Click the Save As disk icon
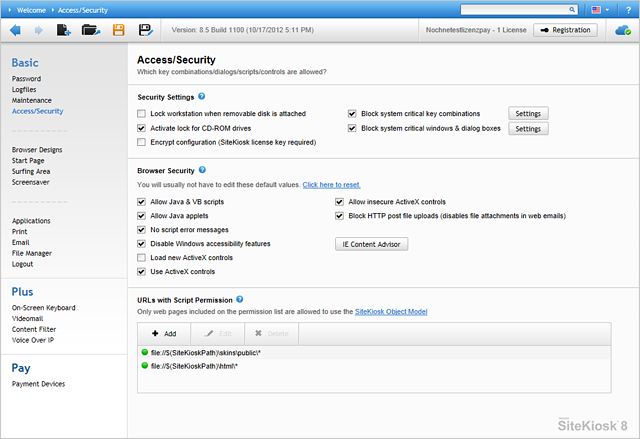The width and height of the screenshot is (640, 439). (146, 30)
